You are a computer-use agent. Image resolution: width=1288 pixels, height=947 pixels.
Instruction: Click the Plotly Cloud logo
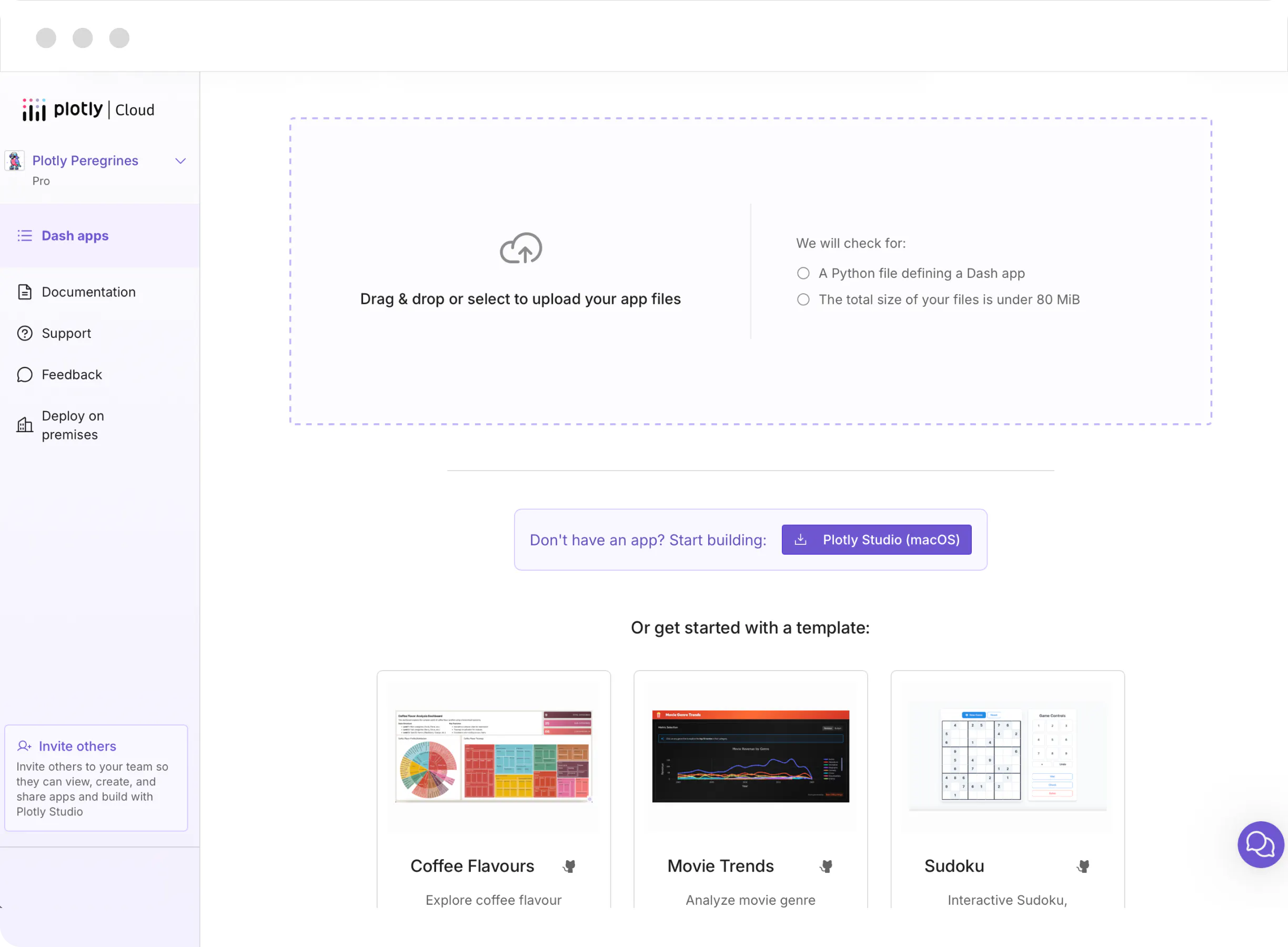click(x=88, y=109)
